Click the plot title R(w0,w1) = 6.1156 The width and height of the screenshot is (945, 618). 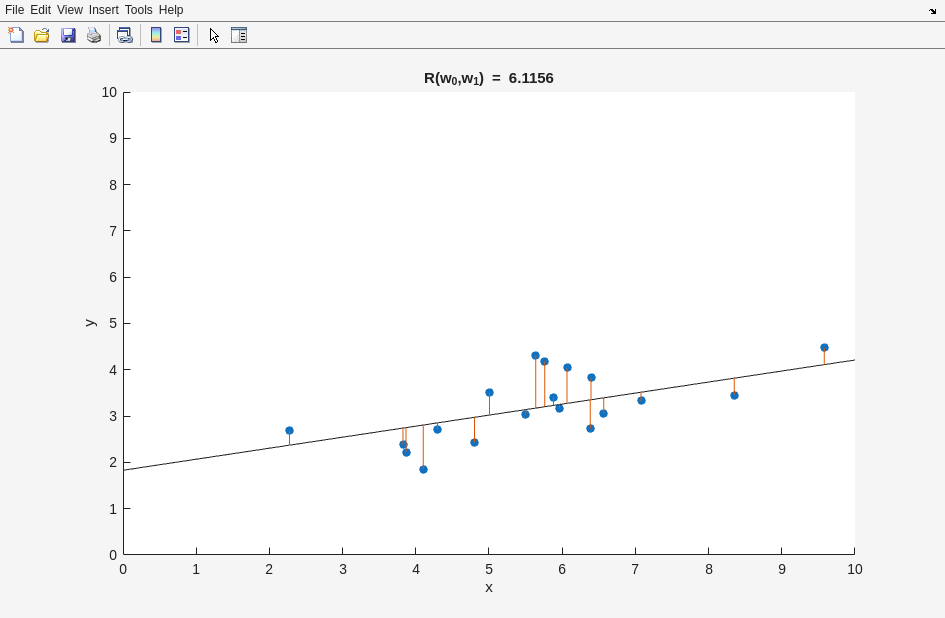[x=488, y=78]
